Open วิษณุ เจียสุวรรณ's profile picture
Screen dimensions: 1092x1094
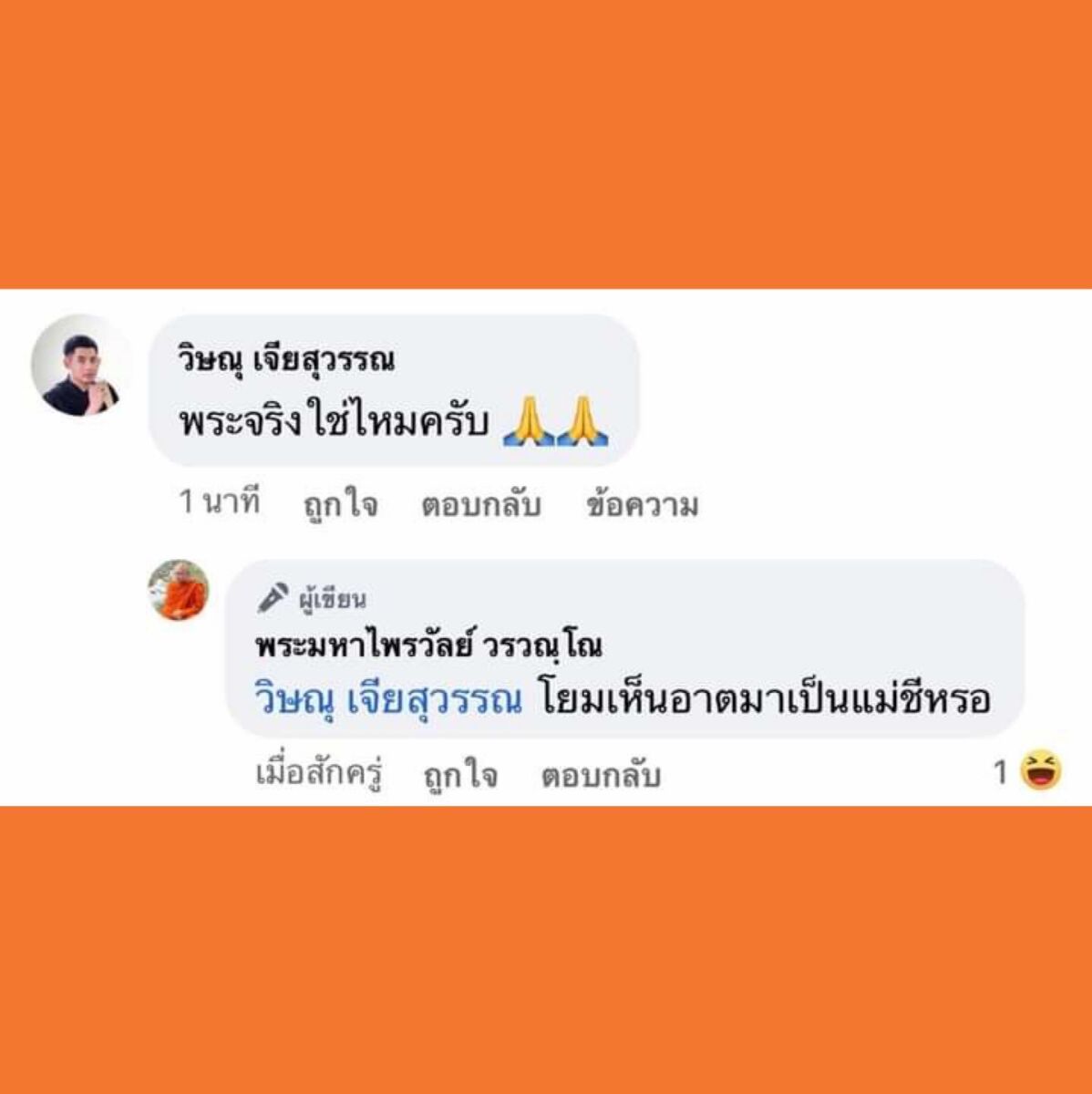80,366
